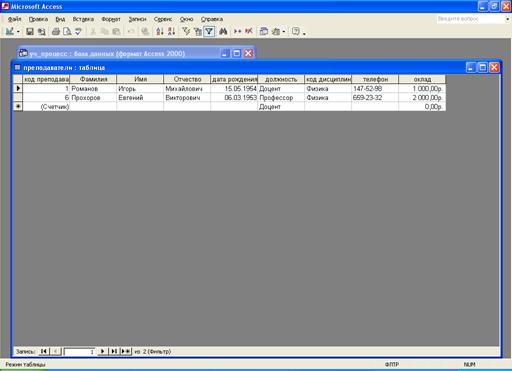Click the Find binoculars icon
This screenshot has width=512, height=371.
[223, 32]
